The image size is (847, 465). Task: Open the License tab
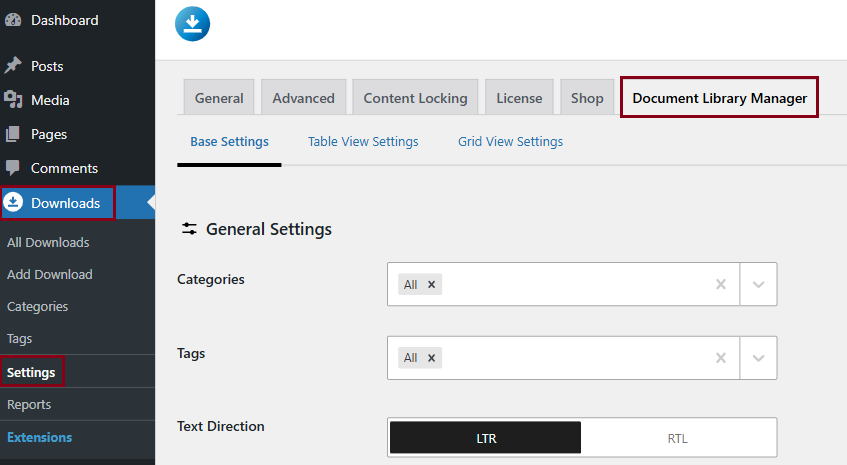coord(519,98)
